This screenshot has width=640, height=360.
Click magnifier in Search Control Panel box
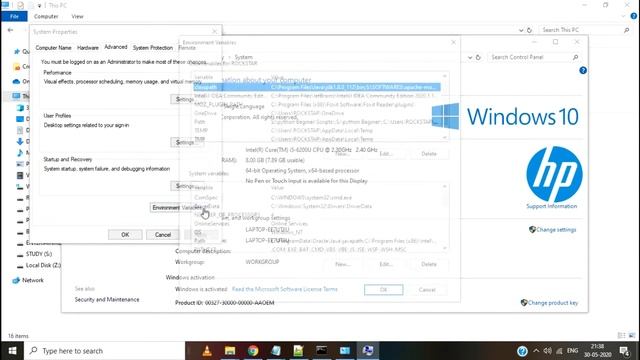click(576, 58)
